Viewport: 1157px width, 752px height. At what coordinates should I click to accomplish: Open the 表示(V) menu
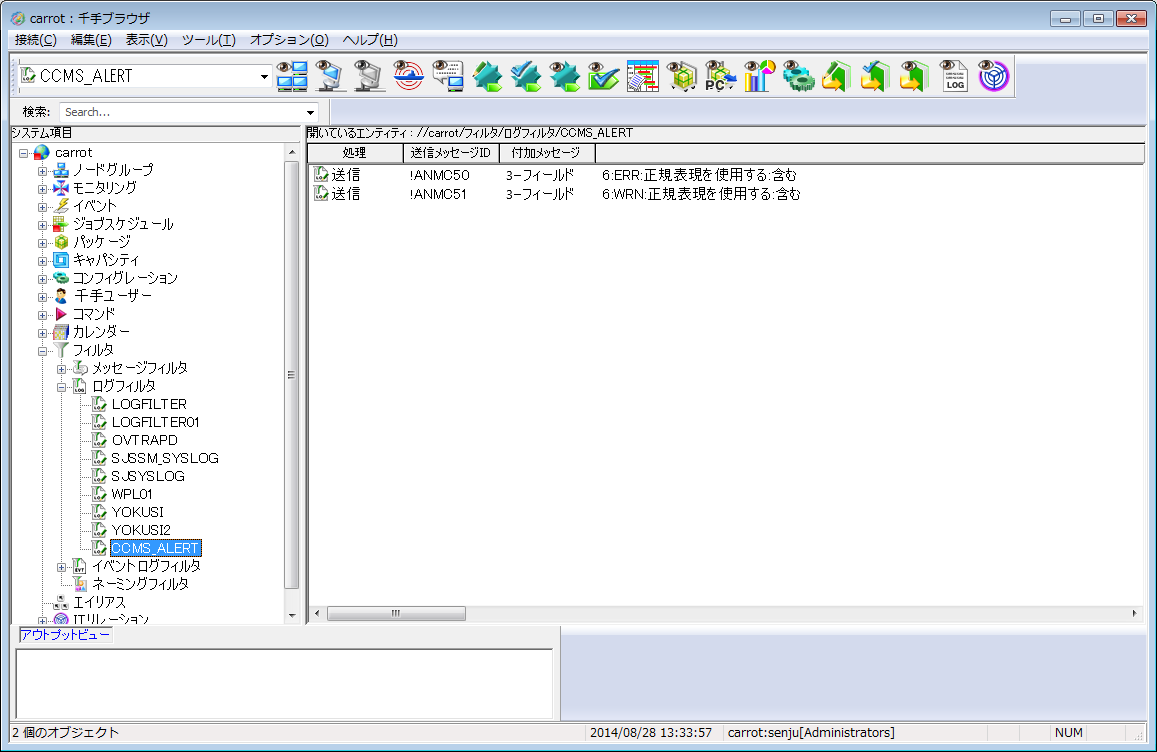[146, 40]
